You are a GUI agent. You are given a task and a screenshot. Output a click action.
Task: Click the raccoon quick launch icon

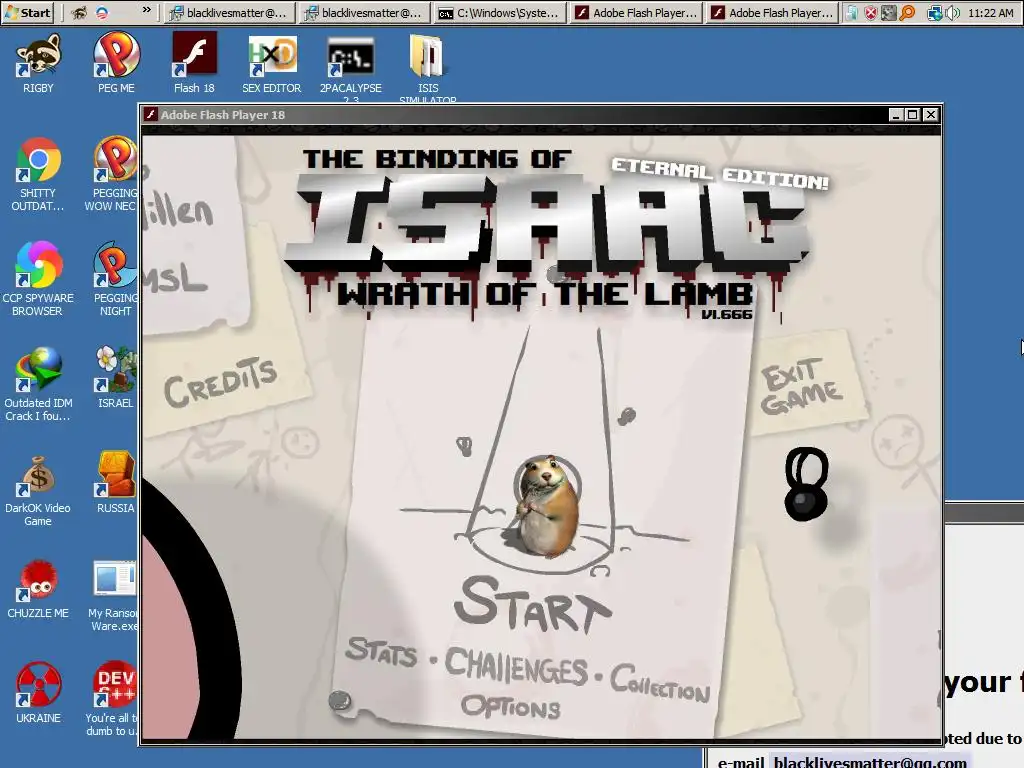(x=79, y=12)
